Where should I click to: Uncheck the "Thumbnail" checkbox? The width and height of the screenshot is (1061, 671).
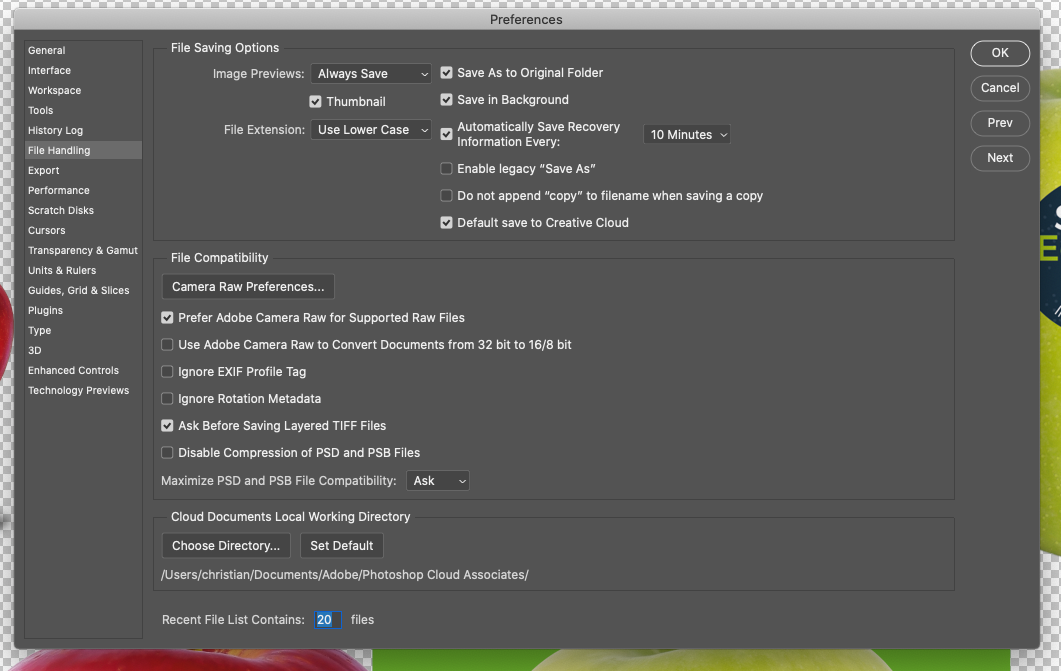316,101
